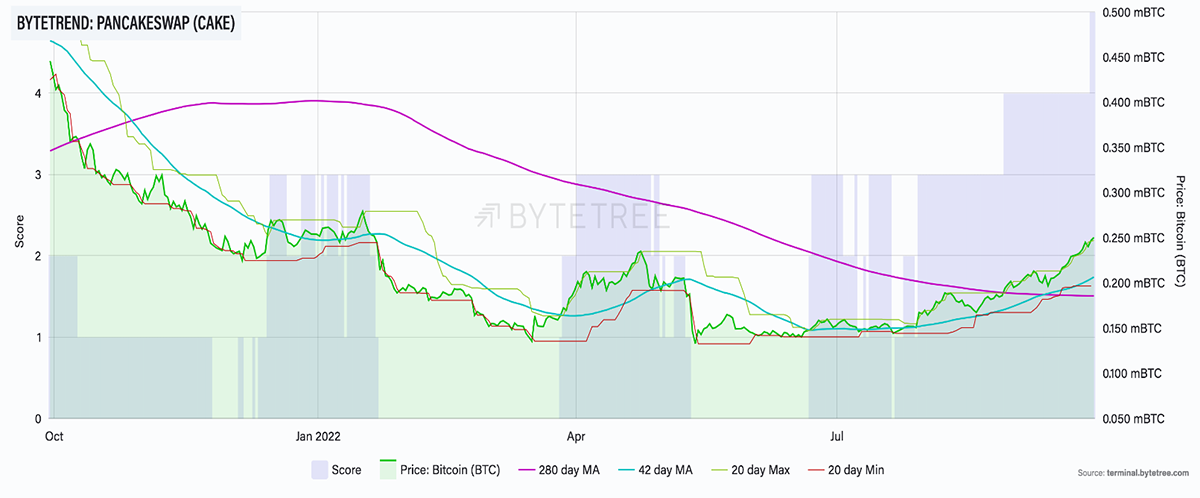This screenshot has height=498, width=1200.
Task: Click the Score axis value 0
Action: (37, 418)
